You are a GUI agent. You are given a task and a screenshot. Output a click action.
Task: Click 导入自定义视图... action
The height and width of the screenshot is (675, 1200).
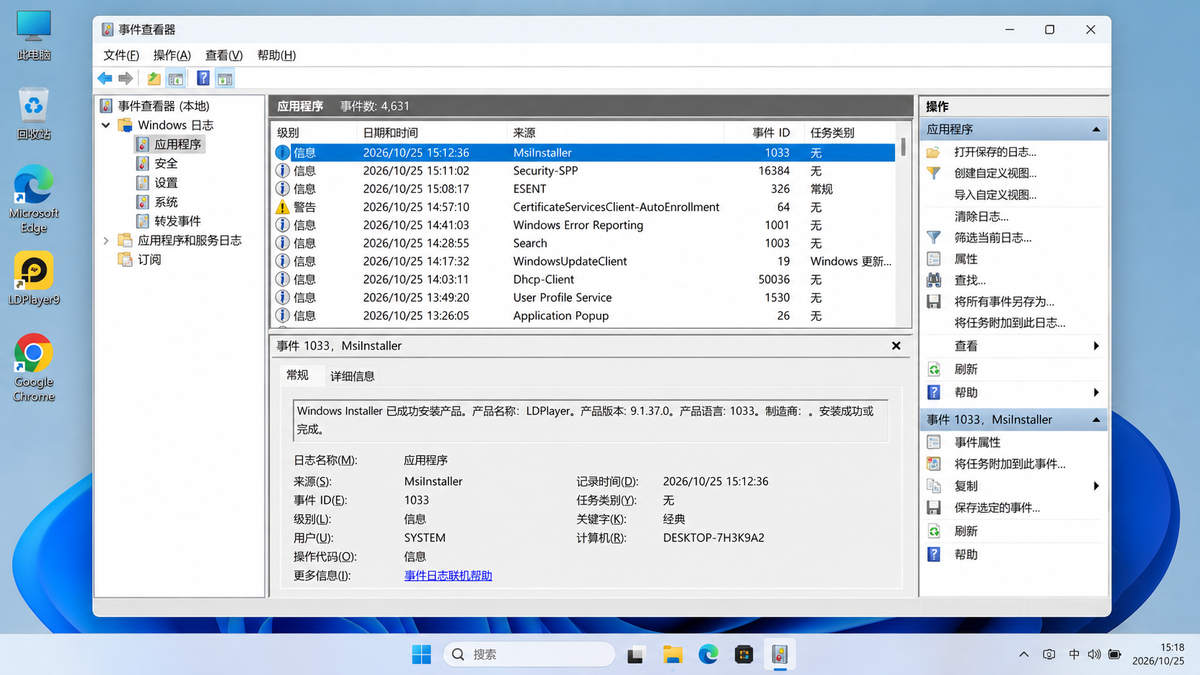(x=995, y=195)
